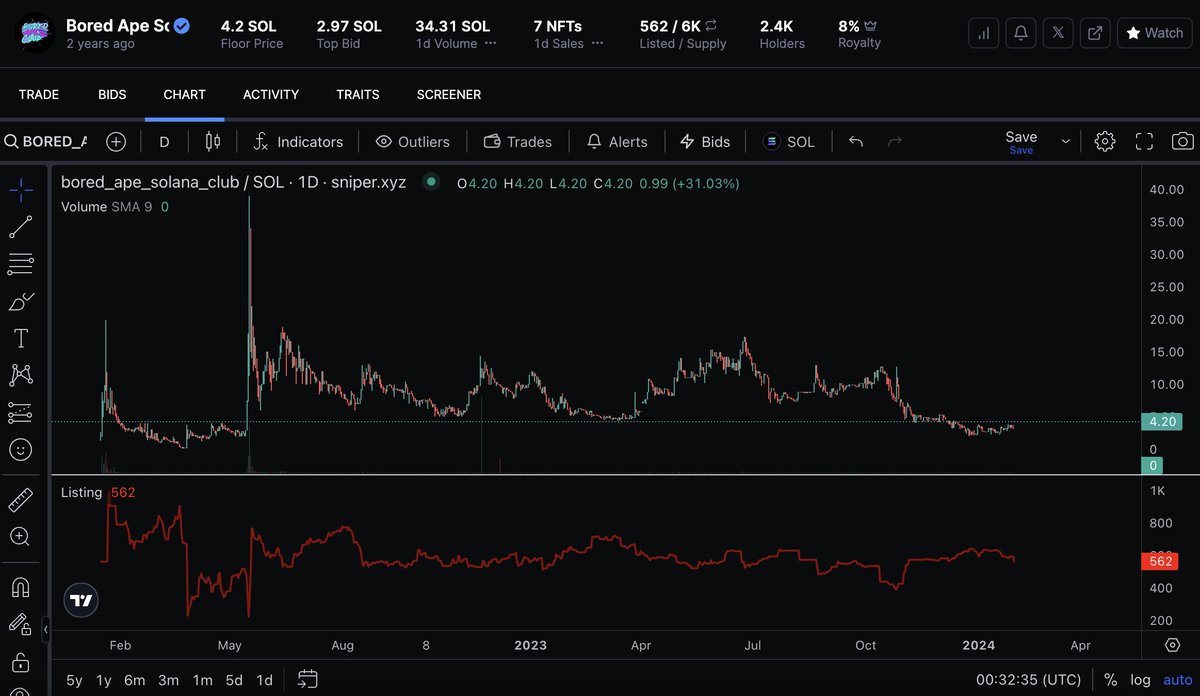The height and width of the screenshot is (696, 1200).
Task: Set the range to 5y
Action: 75,680
